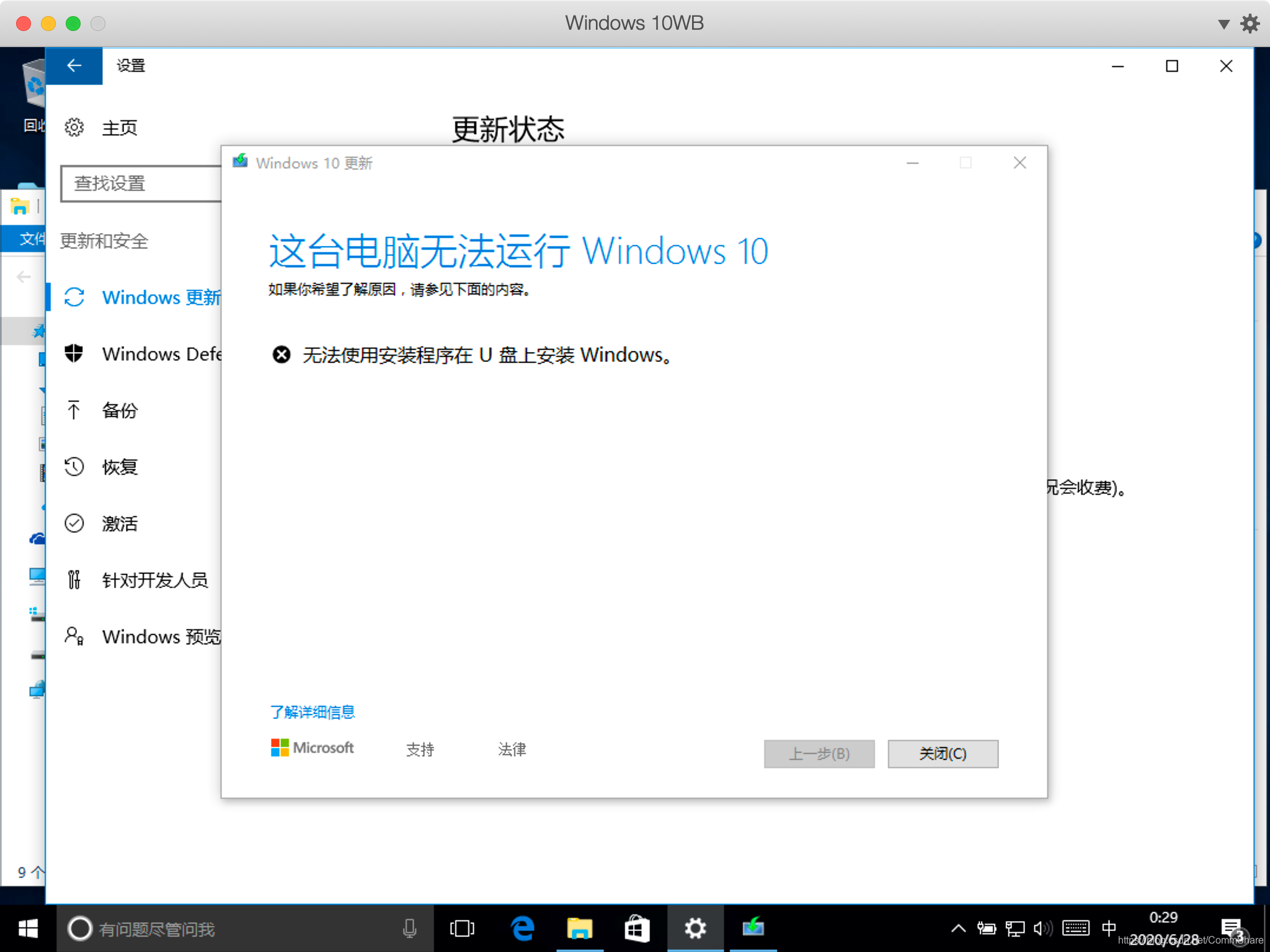This screenshot has width=1270, height=952.
Task: Open 恢复 recovery settings
Action: 119,467
